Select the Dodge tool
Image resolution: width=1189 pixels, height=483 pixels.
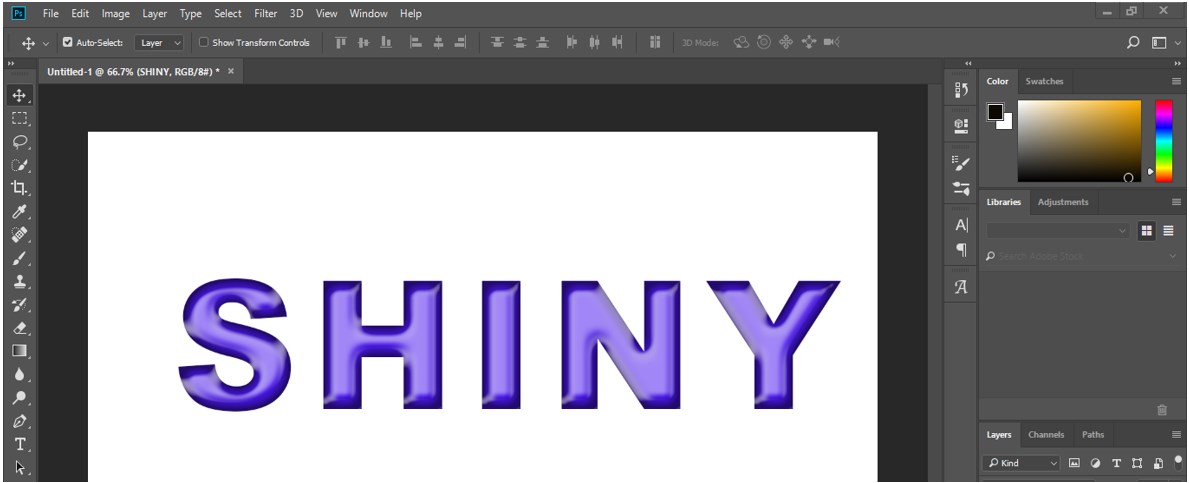[19, 397]
